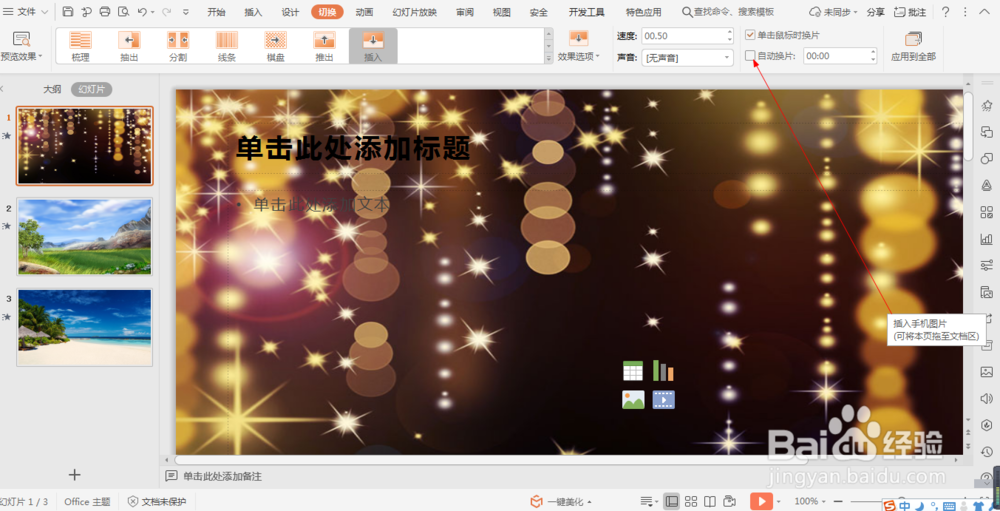Click the zoom out minus button
1000x511 pixels.
(839, 501)
